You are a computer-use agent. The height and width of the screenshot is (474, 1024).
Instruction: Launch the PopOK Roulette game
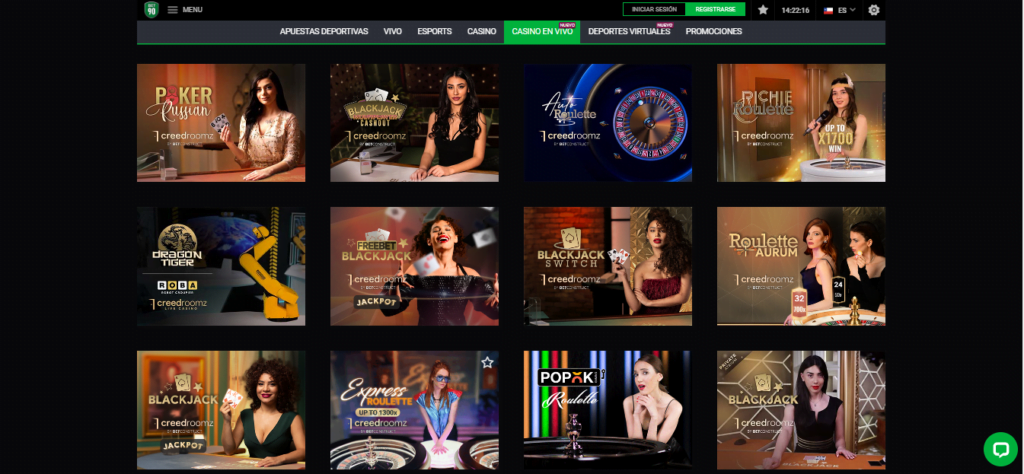click(x=608, y=409)
